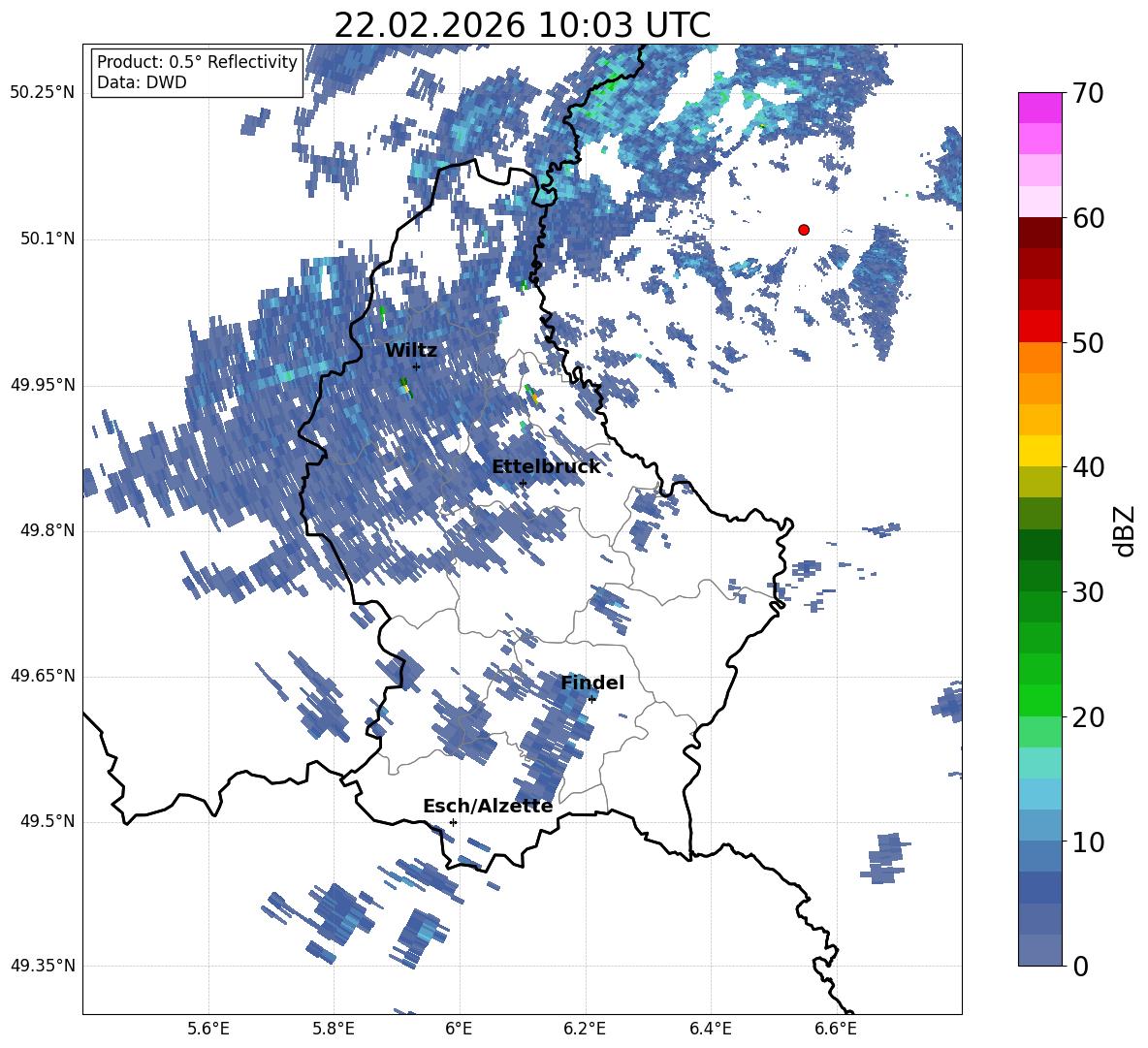1148x1048 pixels.
Task: Click the 50.25°N latitude label
Action: click(x=43, y=93)
